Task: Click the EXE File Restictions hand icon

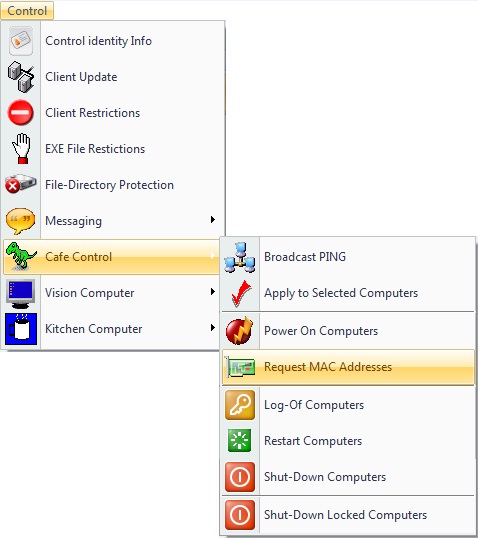Action: coord(21,149)
